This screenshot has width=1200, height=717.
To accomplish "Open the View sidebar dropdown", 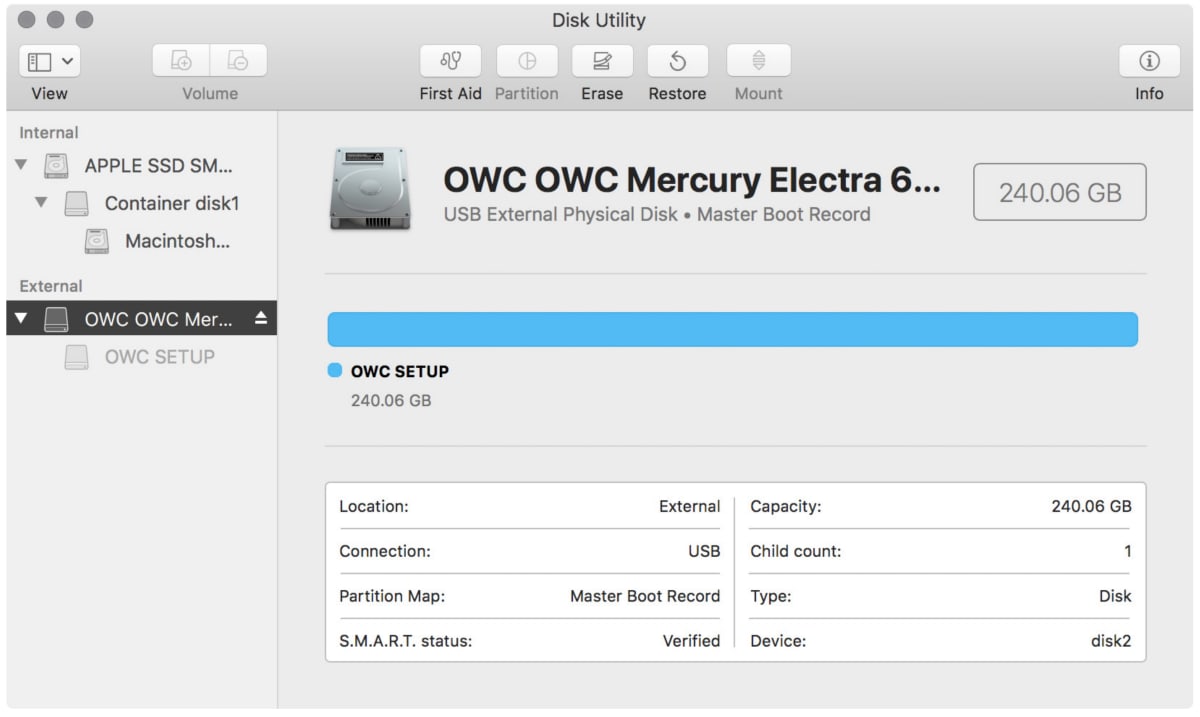I will pyautogui.click(x=49, y=61).
